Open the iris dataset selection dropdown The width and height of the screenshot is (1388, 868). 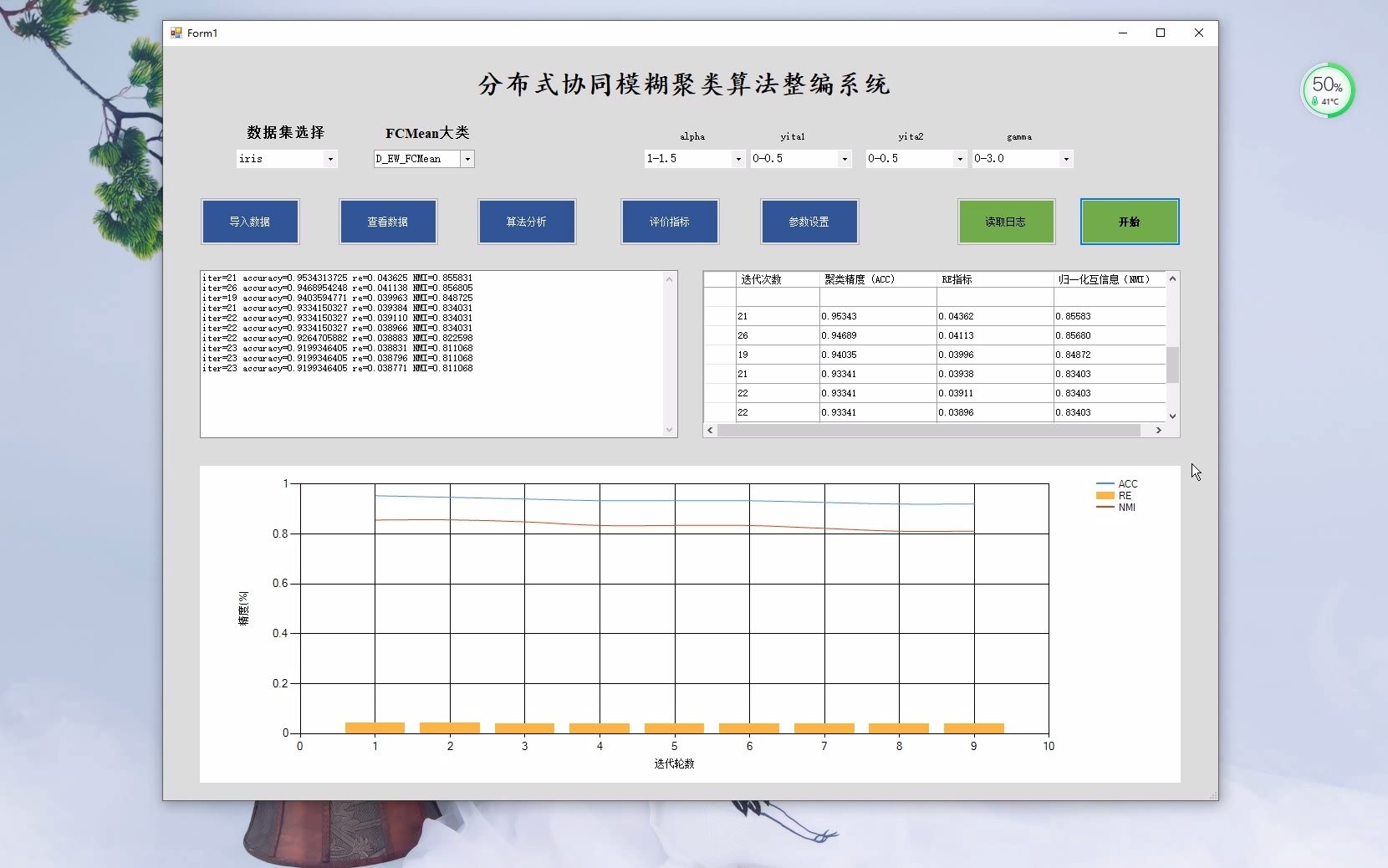331,159
